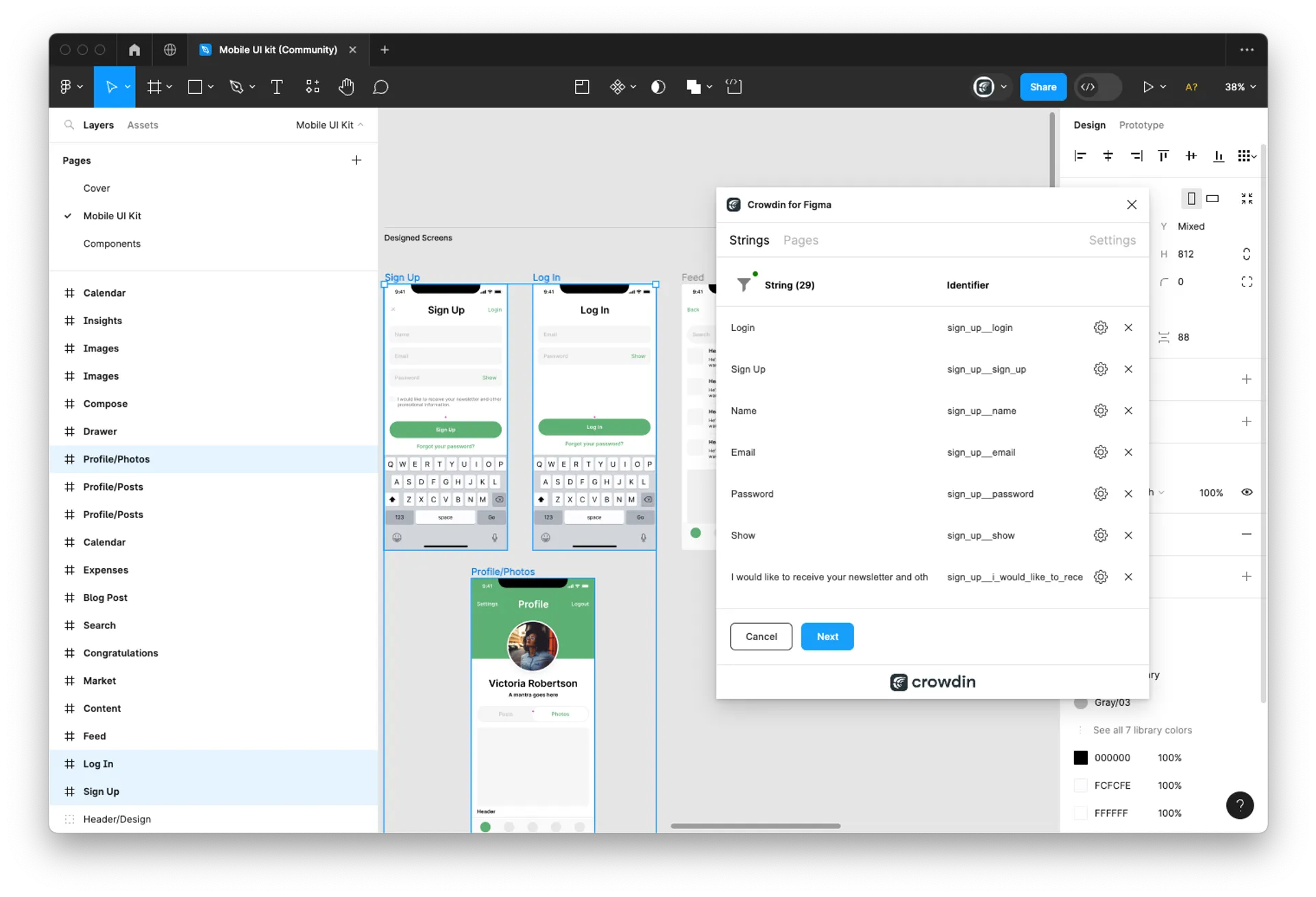Click align top icon
1316x897 pixels.
point(1163,156)
